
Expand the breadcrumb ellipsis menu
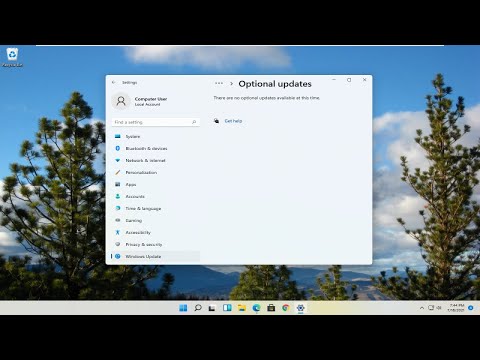click(x=219, y=83)
